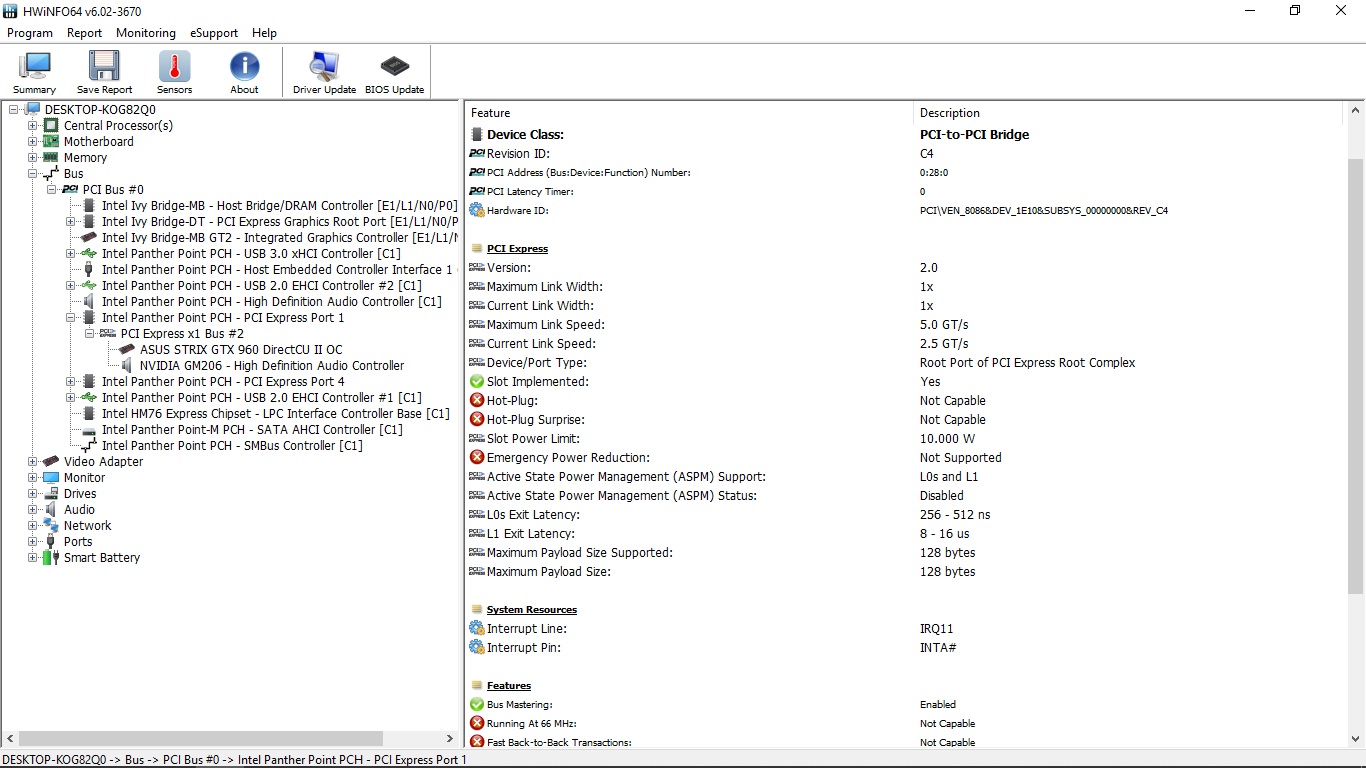Select Panther Point High Definition Audio Controller
1366x768 pixels.
pyautogui.click(x=272, y=302)
